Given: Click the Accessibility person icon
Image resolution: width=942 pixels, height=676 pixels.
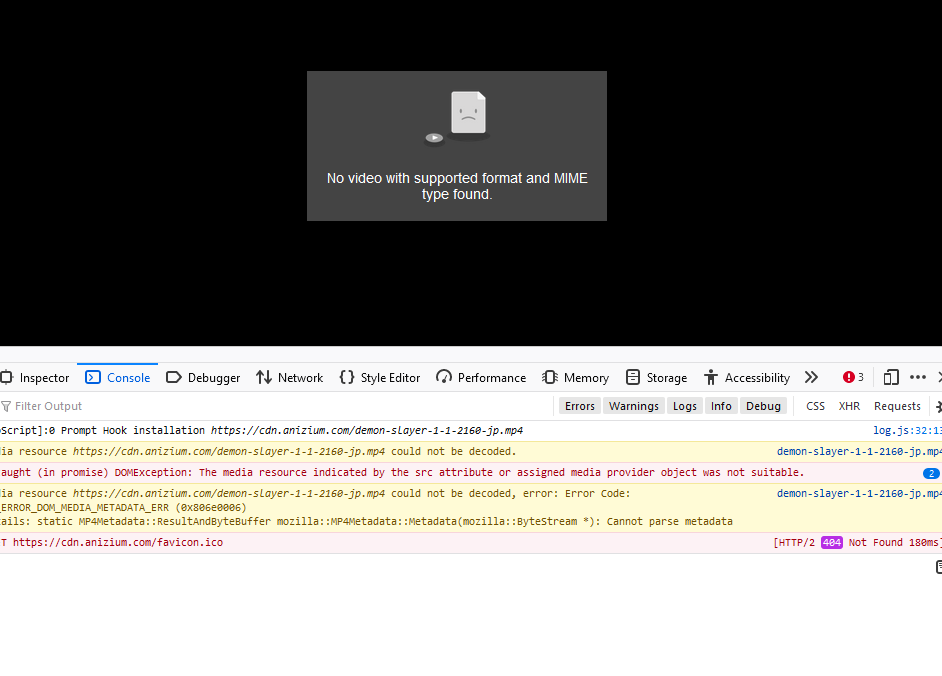Looking at the screenshot, I should tap(711, 377).
